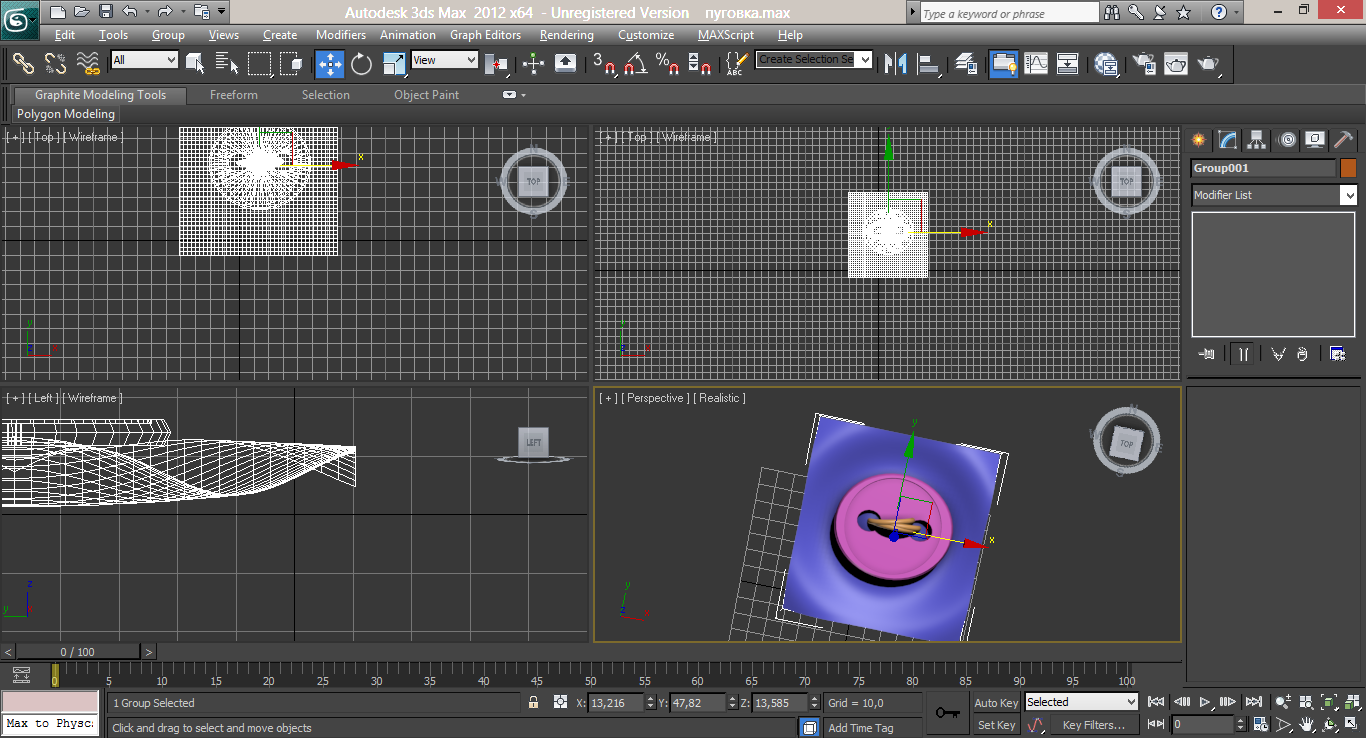Click the Mirror tool icon

coord(897,64)
